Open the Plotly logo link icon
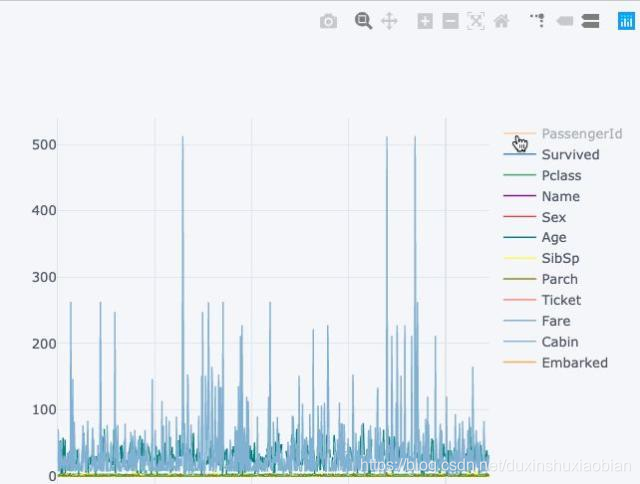Viewport: 640px width, 484px height. tap(626, 21)
